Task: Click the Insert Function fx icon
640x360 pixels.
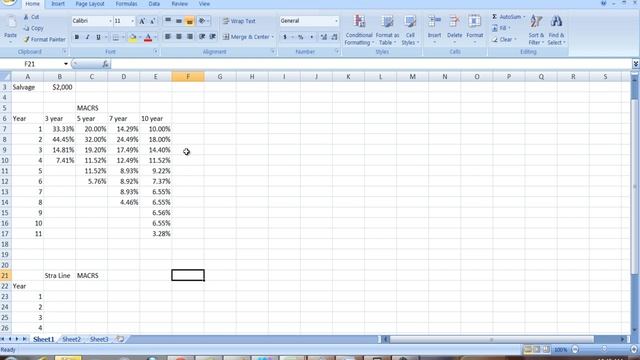Action: (x=105, y=64)
